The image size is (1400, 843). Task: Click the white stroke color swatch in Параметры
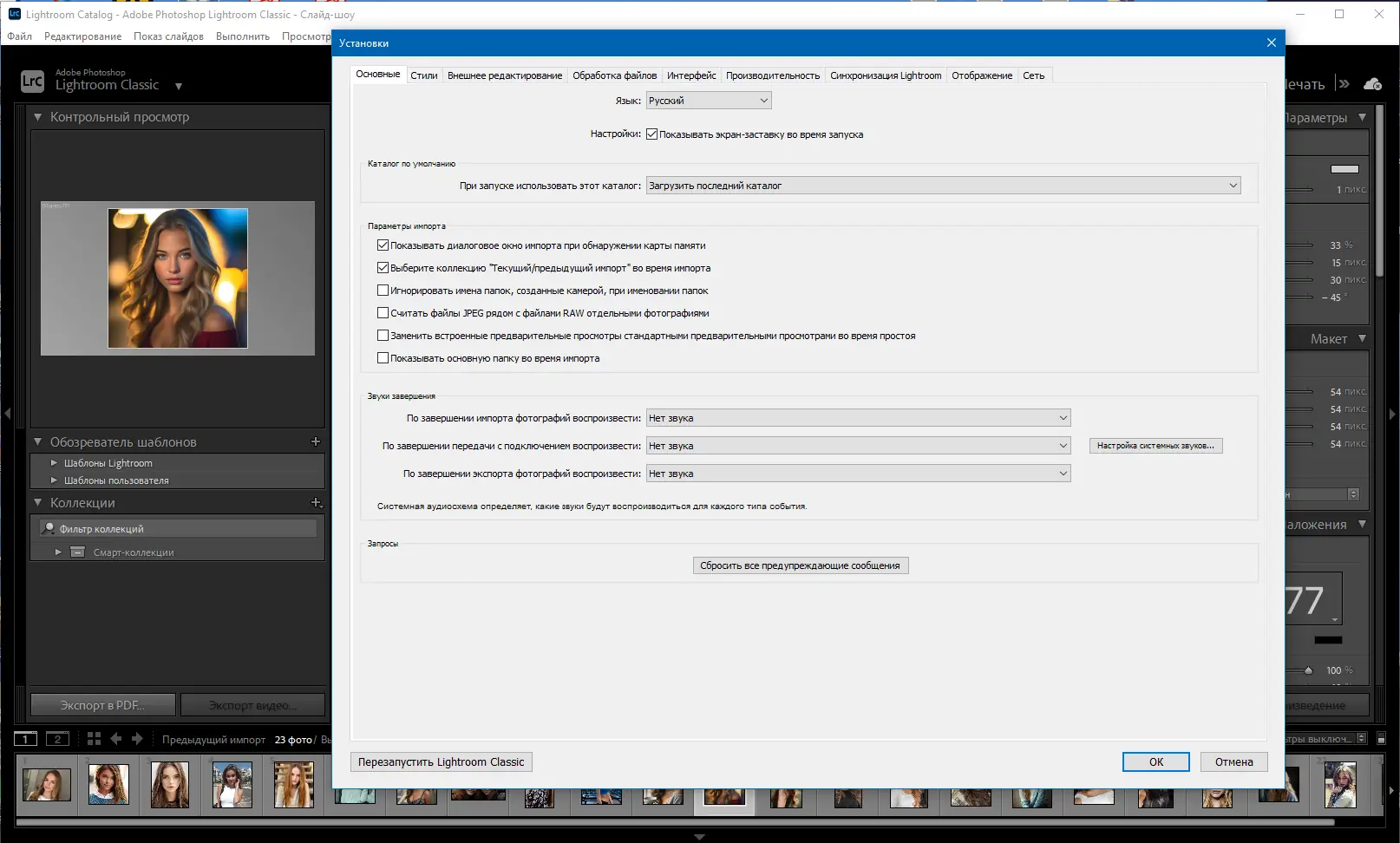pos(1344,169)
